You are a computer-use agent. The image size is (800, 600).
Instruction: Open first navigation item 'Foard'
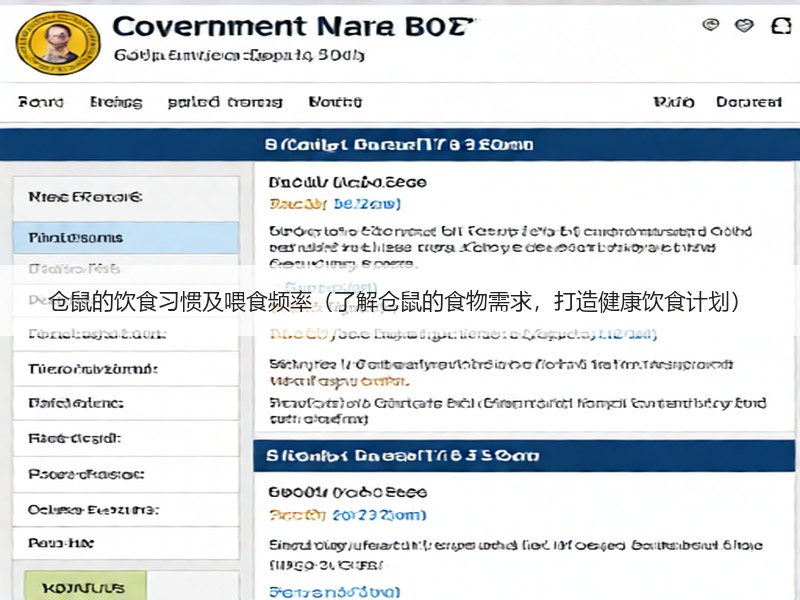[x=41, y=102]
